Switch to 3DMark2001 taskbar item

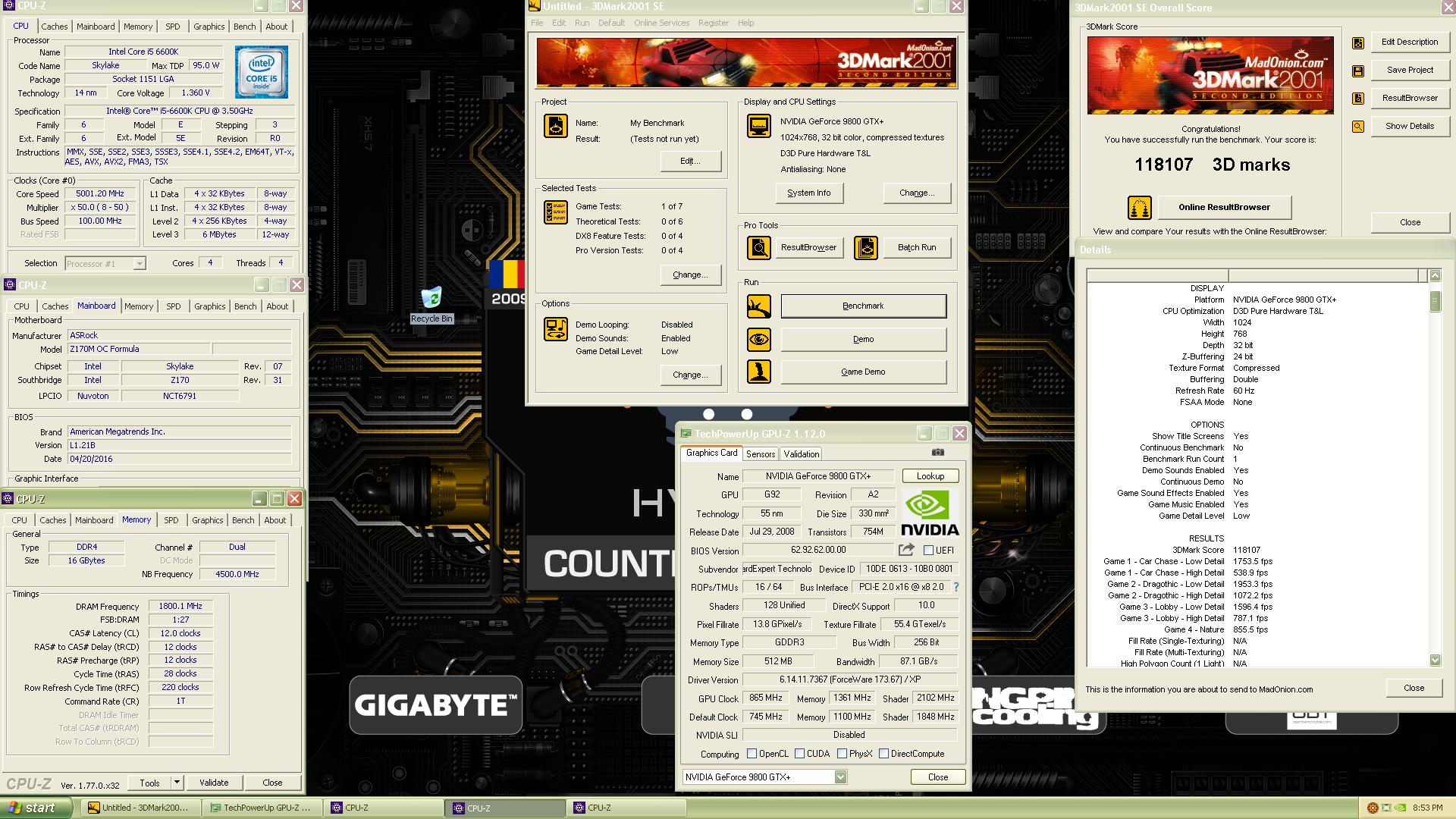tap(140, 808)
